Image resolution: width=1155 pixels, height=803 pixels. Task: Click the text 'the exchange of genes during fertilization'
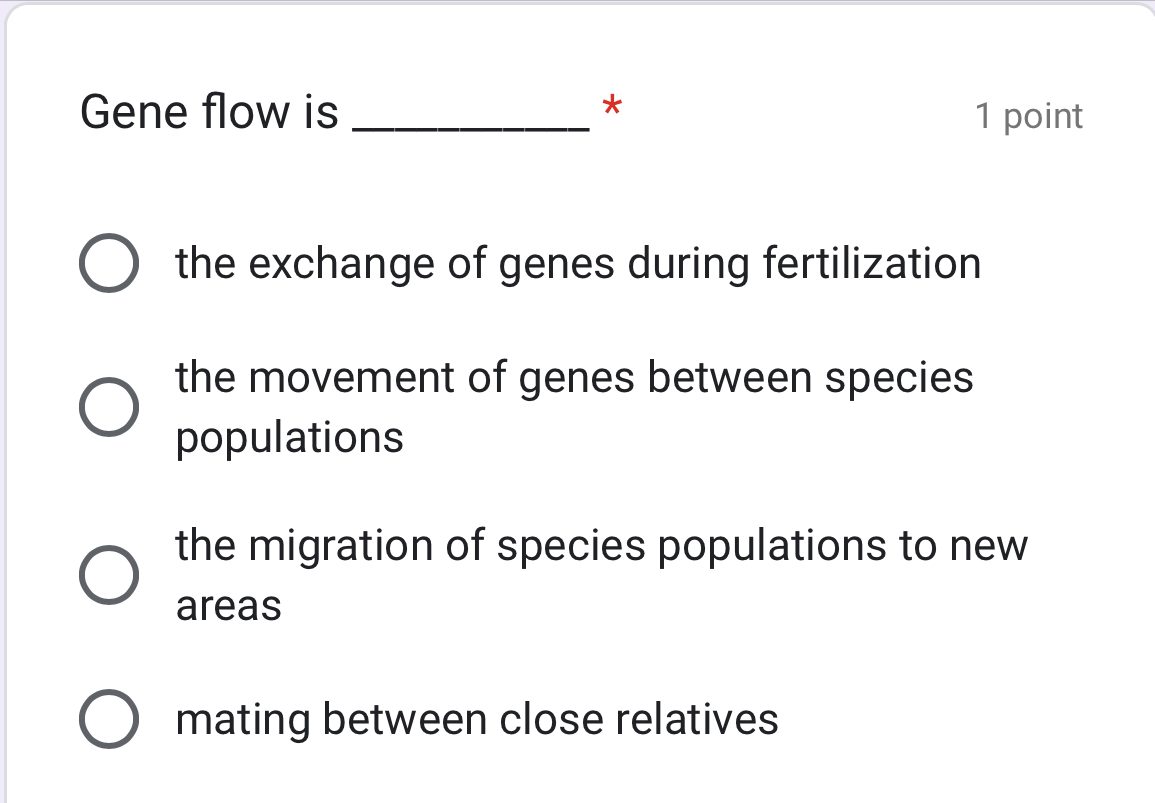[x=577, y=263]
